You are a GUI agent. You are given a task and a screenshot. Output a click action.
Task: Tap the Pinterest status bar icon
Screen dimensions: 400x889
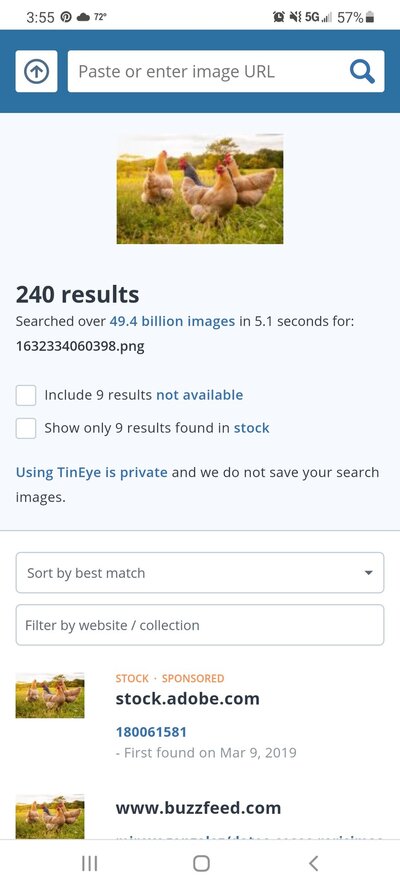pyautogui.click(x=66, y=17)
